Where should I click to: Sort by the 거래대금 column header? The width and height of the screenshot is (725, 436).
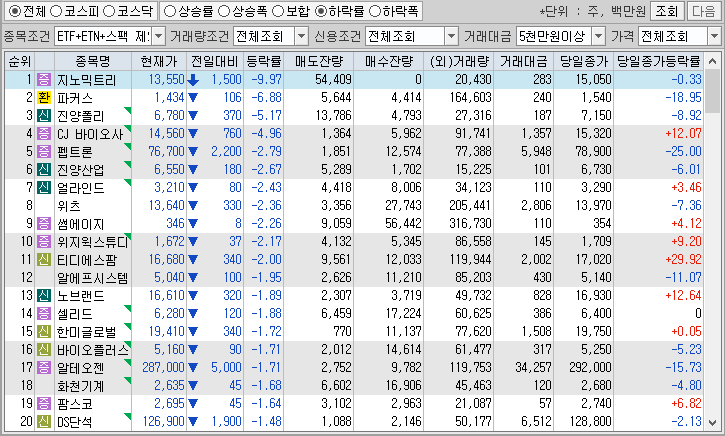coord(524,61)
